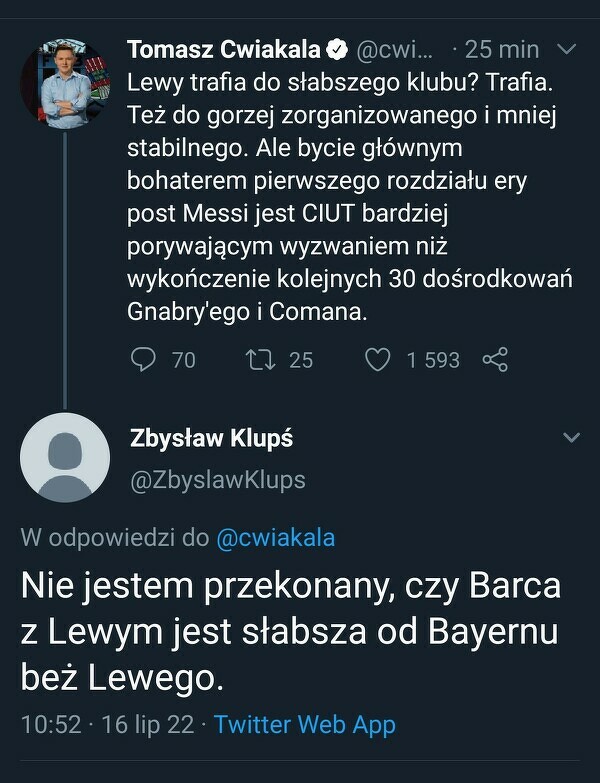
Task: Open Zbysław Klupś default avatar
Action: (64, 457)
